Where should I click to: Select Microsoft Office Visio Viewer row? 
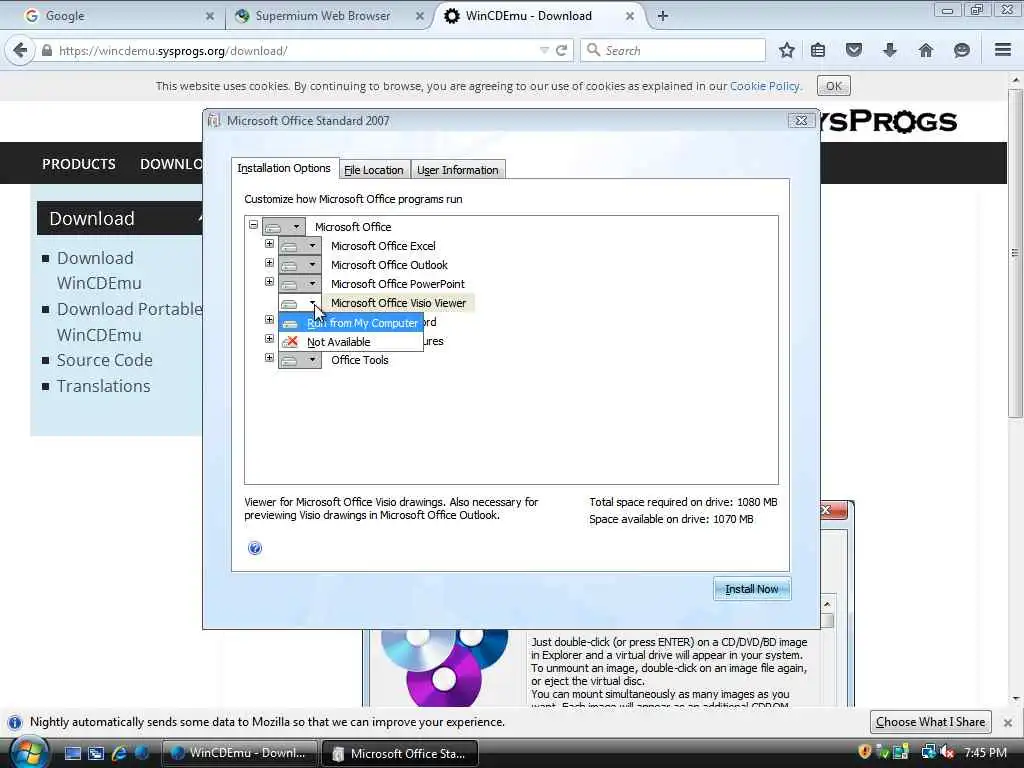[x=398, y=303]
